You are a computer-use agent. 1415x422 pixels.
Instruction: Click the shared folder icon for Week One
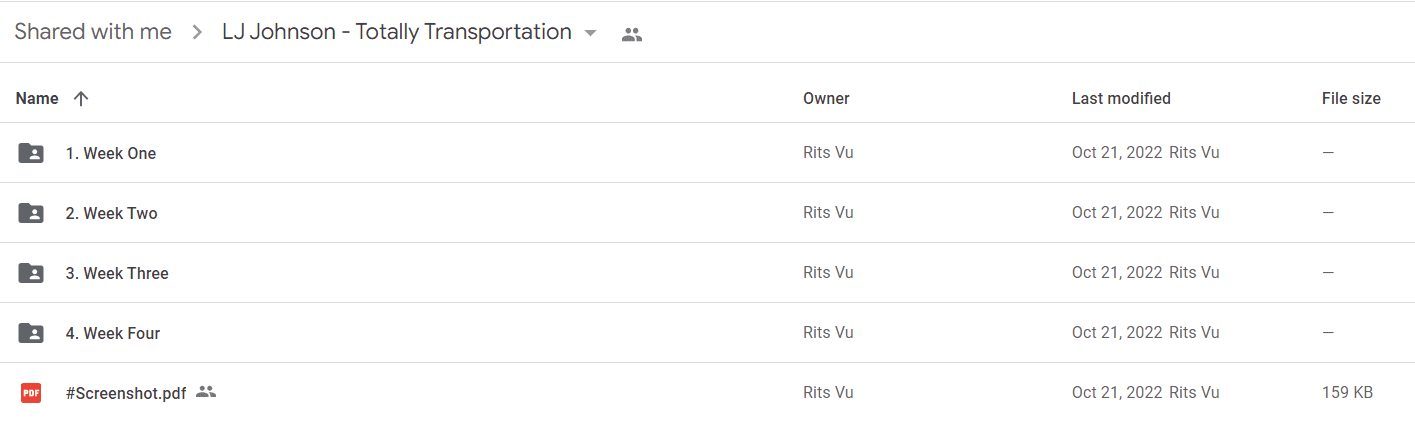(31, 153)
